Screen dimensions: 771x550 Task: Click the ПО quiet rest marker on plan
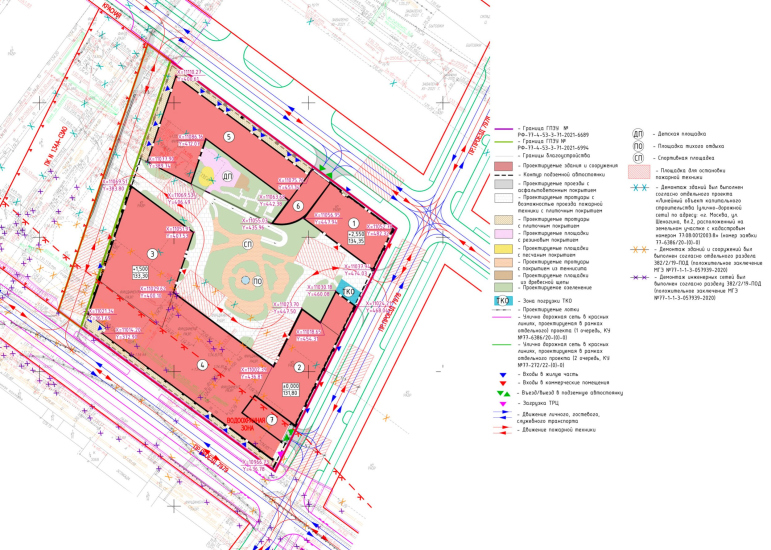(x=257, y=283)
